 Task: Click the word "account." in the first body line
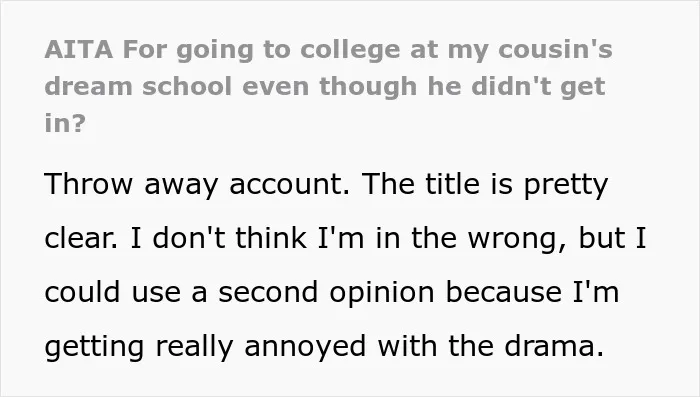tap(289, 184)
